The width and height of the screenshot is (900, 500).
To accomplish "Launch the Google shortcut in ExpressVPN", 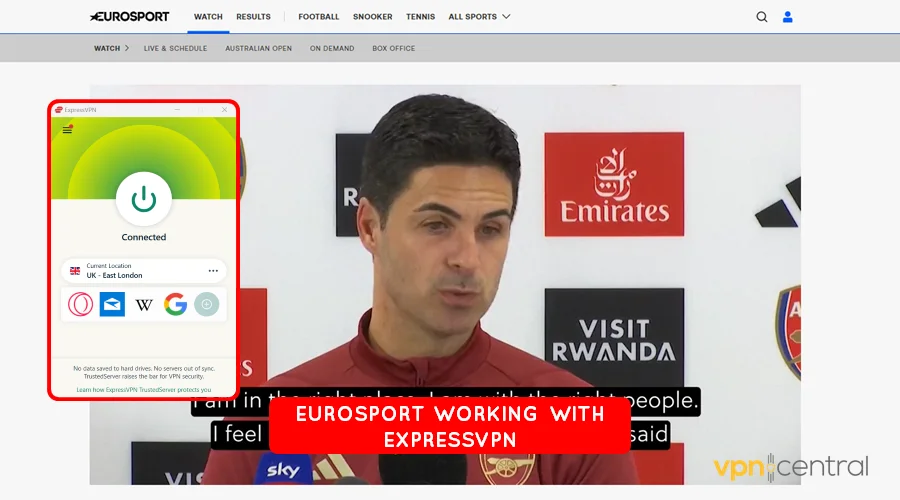I will click(175, 304).
